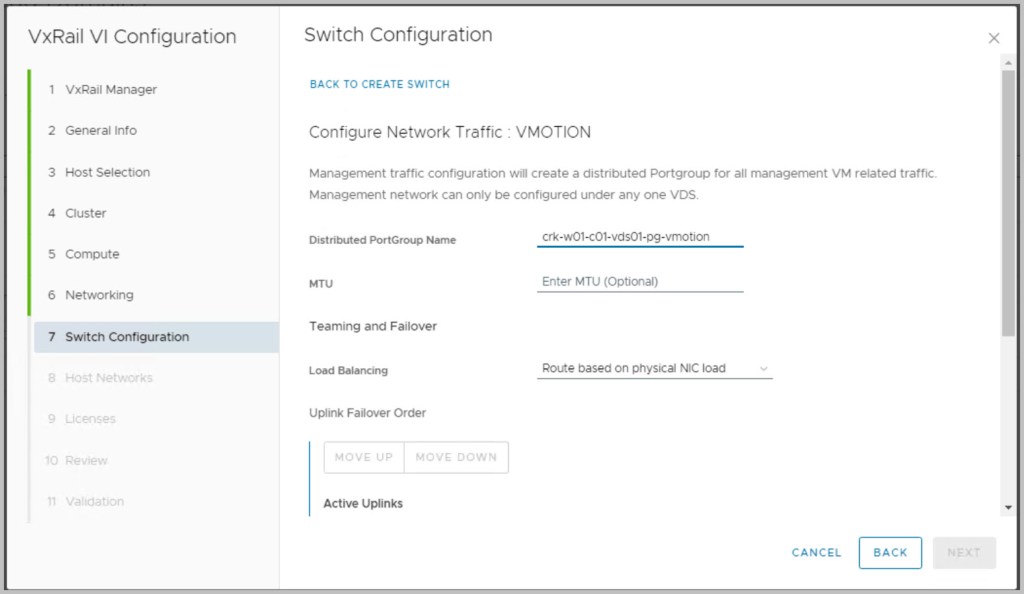
Task: Go to VxRail Manager step
Action: [x=111, y=90]
